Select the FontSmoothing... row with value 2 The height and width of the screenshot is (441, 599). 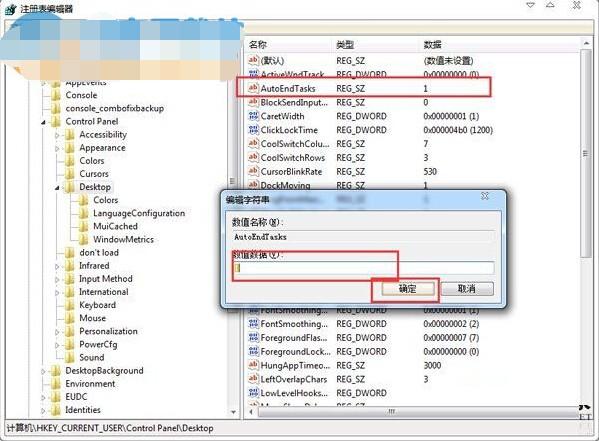tap(363, 324)
